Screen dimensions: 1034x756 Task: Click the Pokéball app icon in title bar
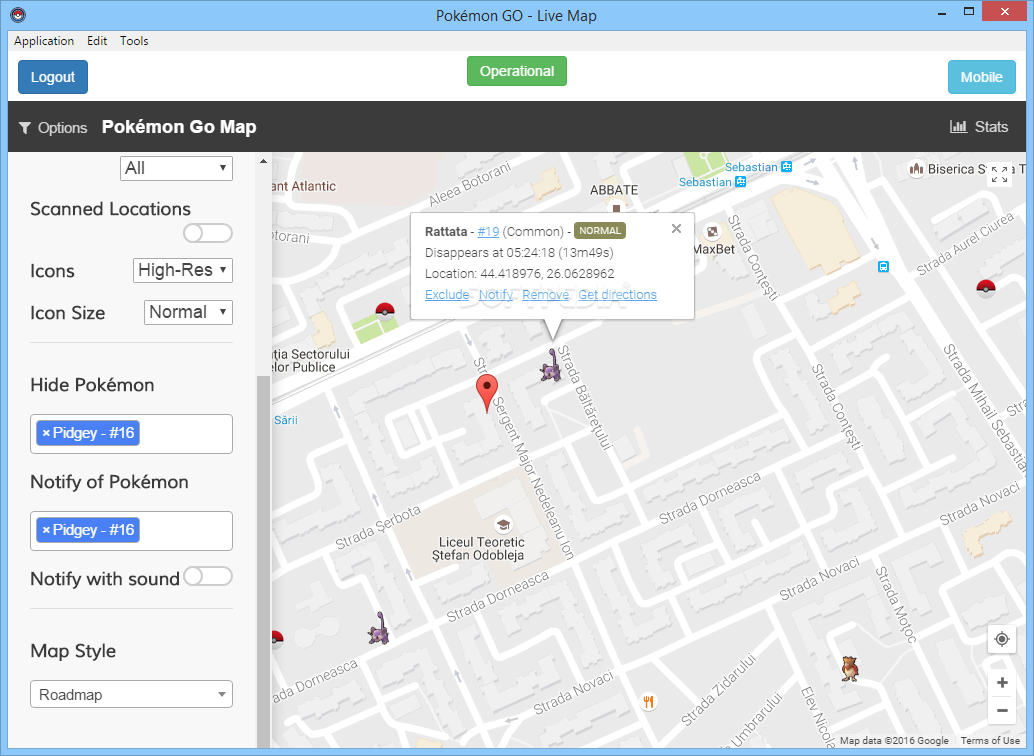[18, 15]
